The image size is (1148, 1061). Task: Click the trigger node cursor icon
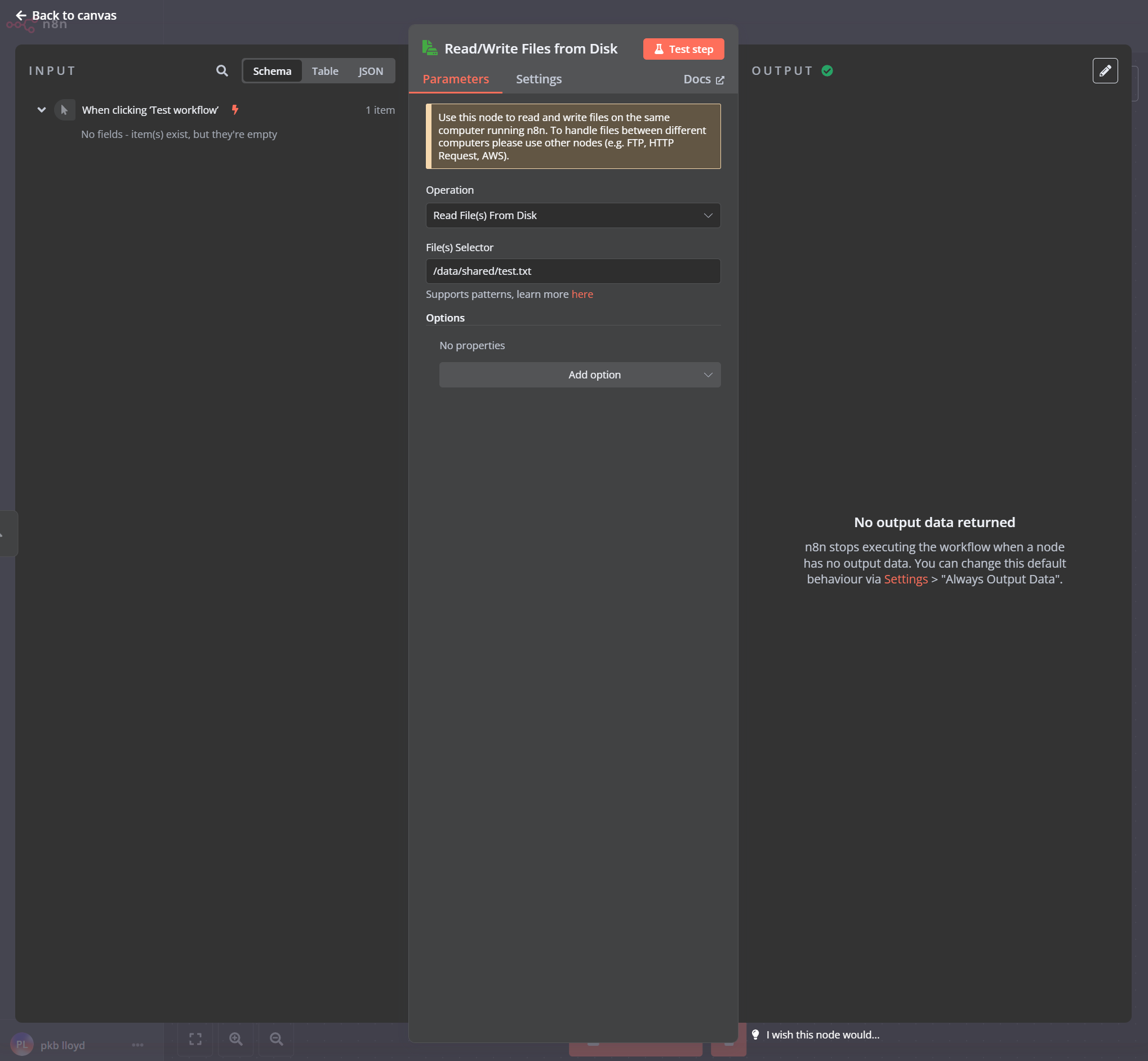click(x=64, y=110)
